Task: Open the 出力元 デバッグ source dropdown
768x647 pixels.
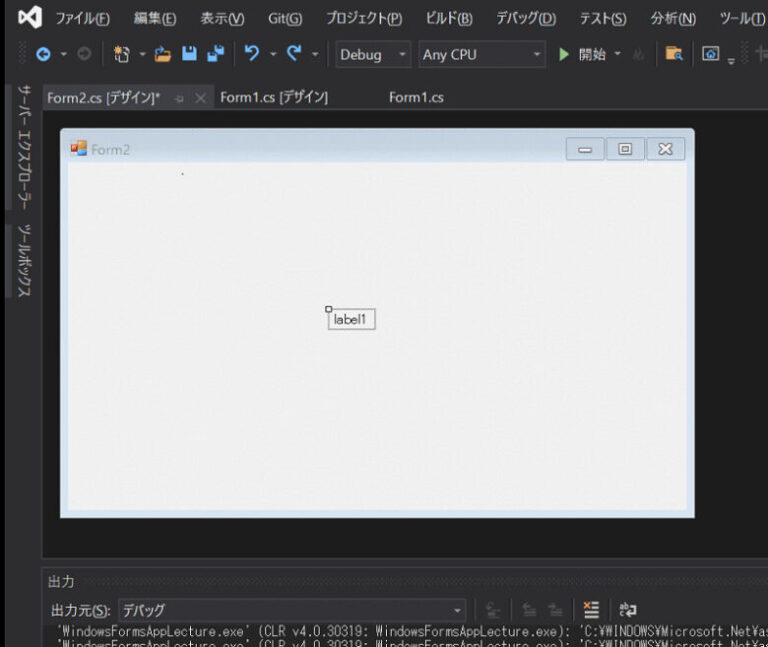Action: pyautogui.click(x=292, y=611)
